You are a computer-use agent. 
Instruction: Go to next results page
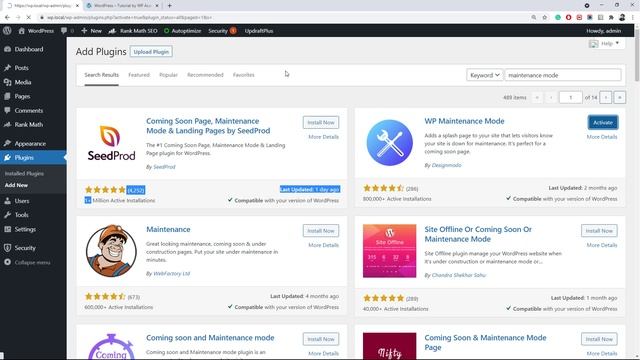click(606, 98)
